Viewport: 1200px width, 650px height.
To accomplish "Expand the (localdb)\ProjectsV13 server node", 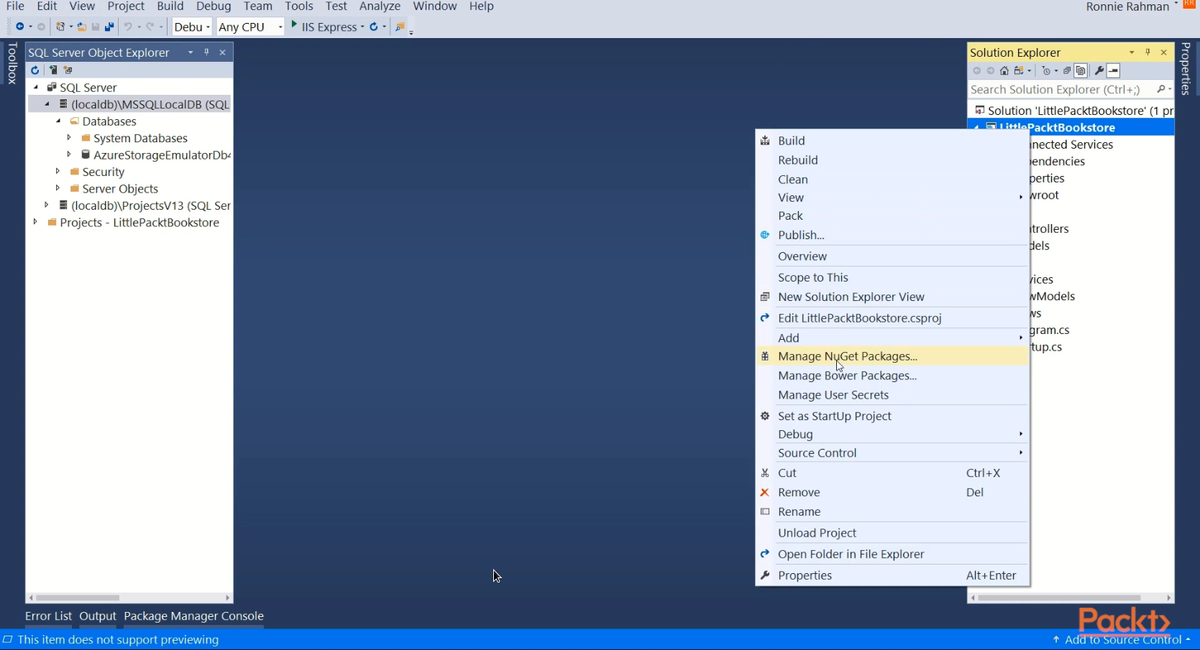I will pyautogui.click(x=47, y=205).
